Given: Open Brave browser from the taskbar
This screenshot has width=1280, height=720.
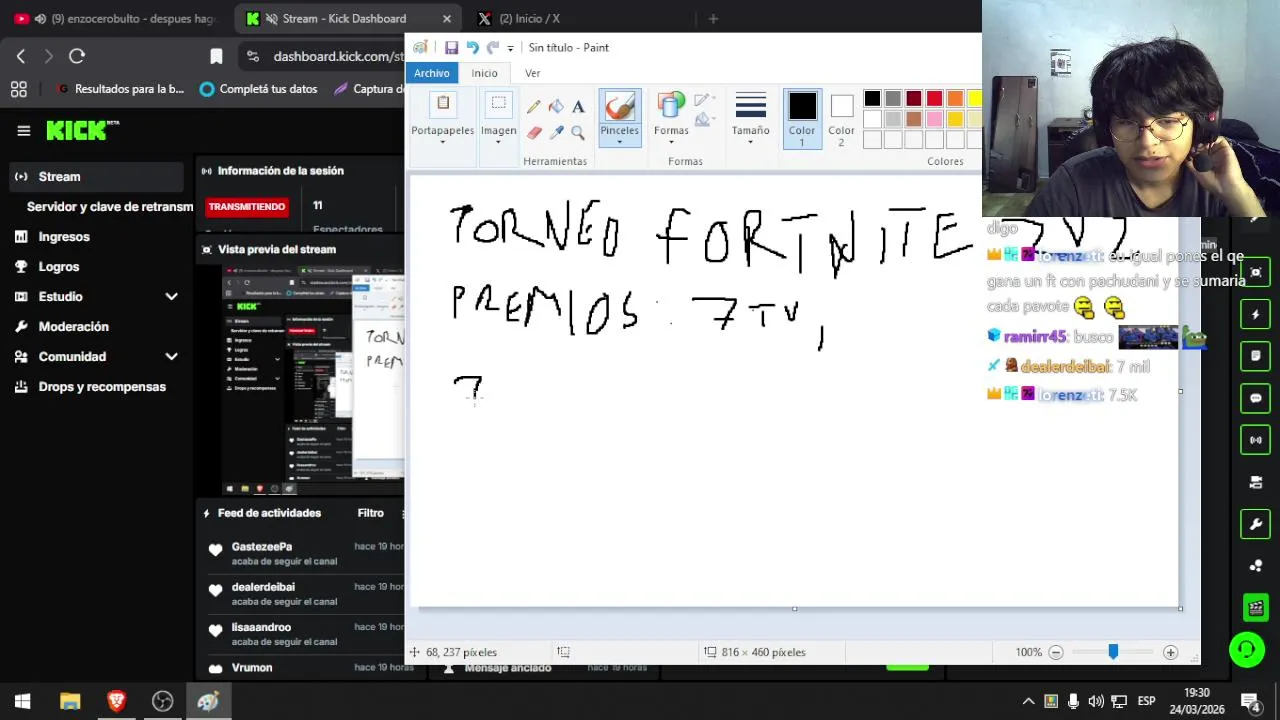Looking at the screenshot, I should coord(116,701).
